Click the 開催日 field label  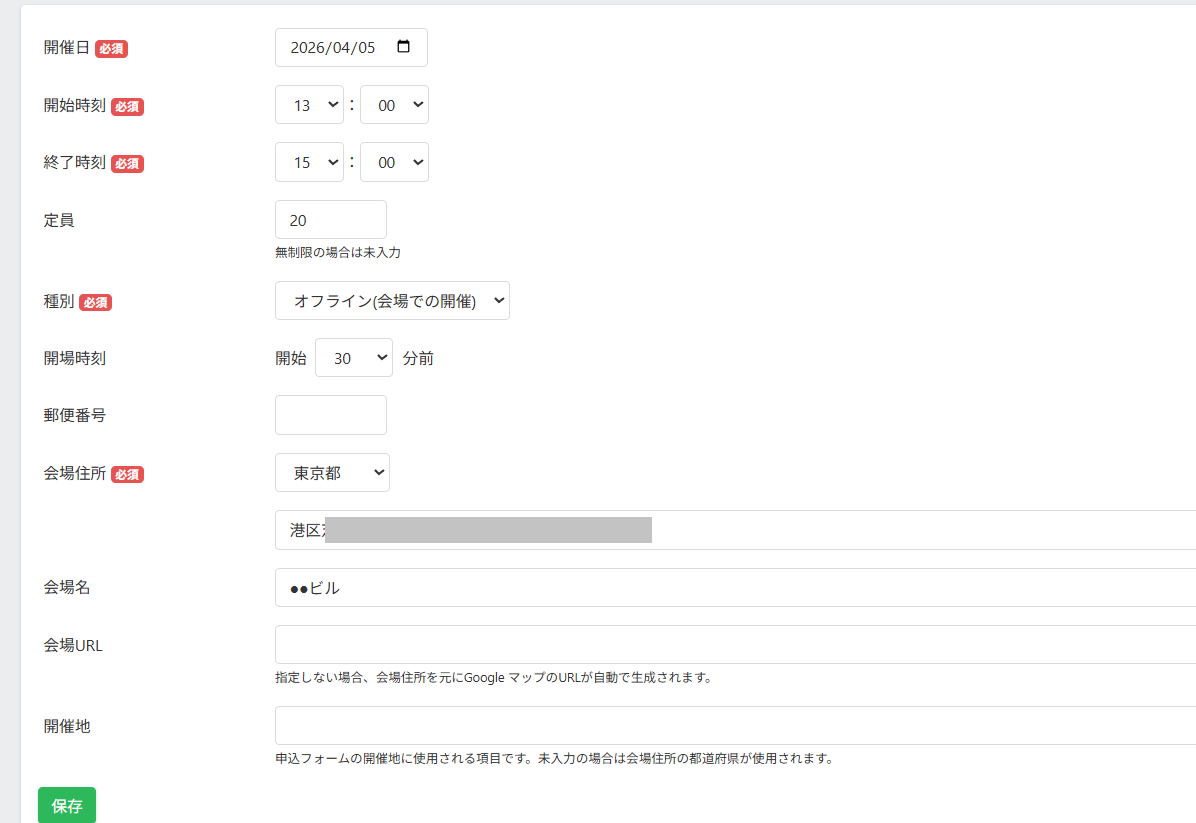(x=67, y=48)
